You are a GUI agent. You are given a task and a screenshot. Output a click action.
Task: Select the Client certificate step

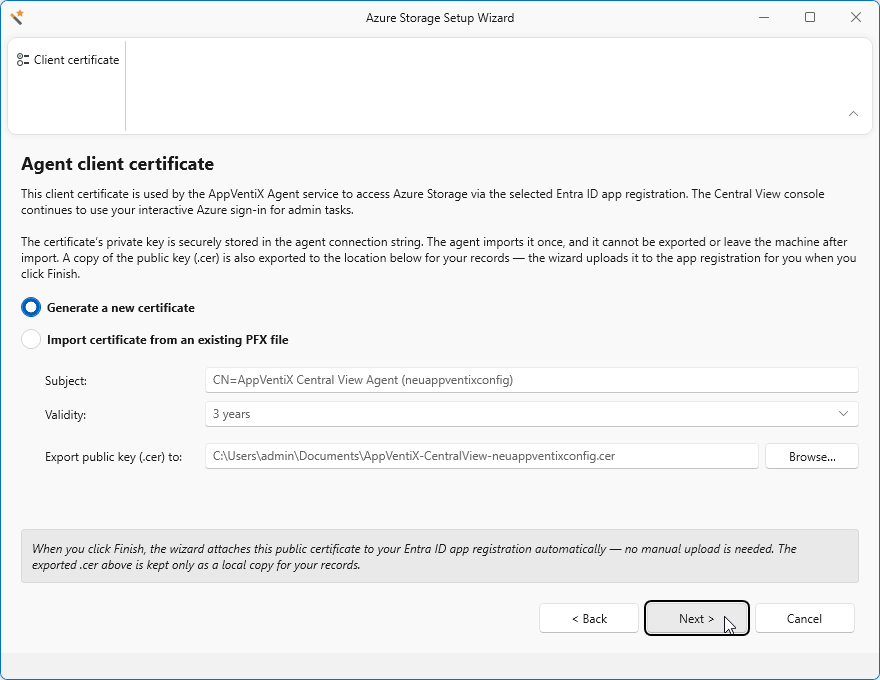point(68,59)
